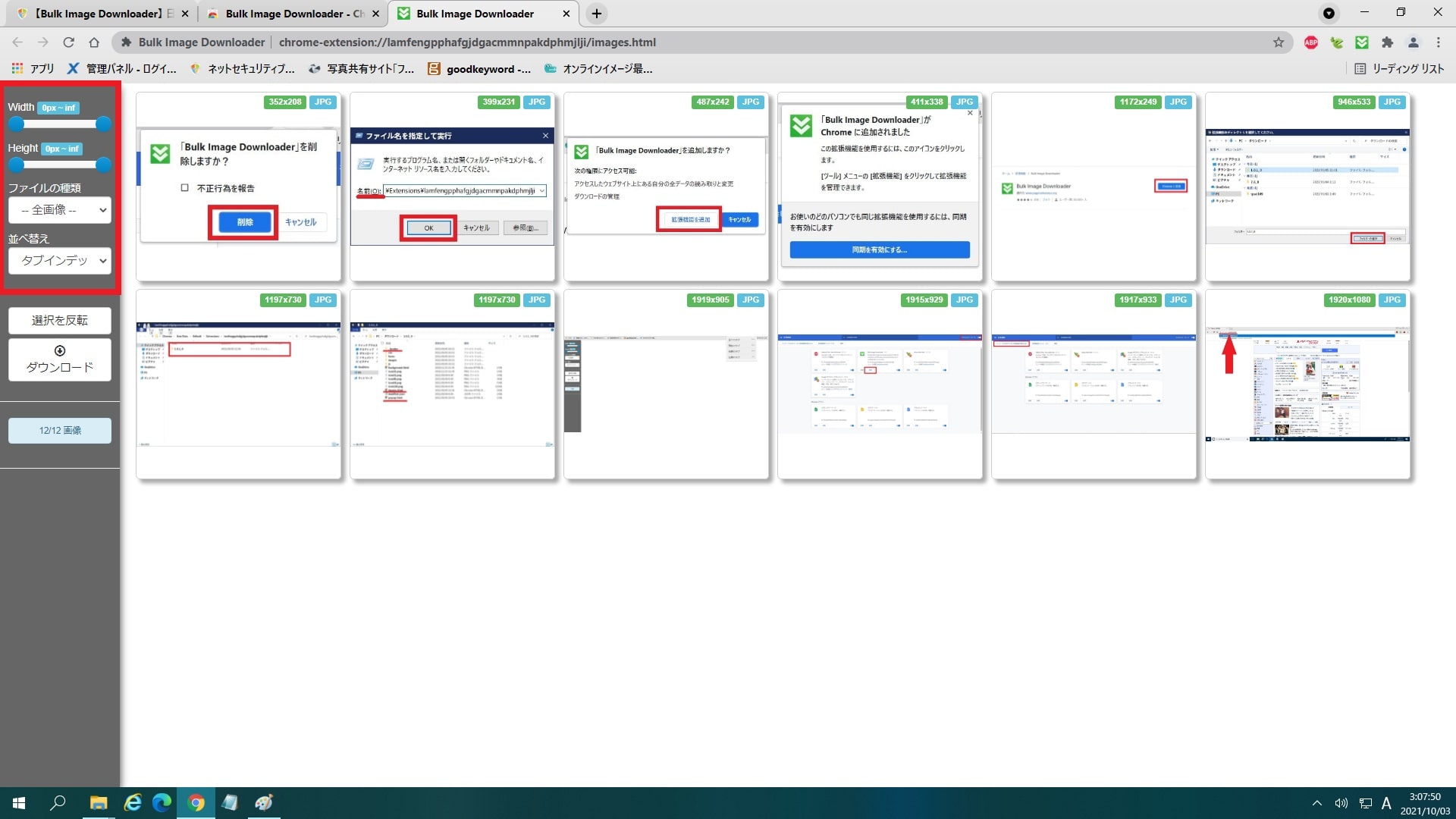Open File Explorer from the taskbar
This screenshot has height=819, width=1456.
click(99, 803)
